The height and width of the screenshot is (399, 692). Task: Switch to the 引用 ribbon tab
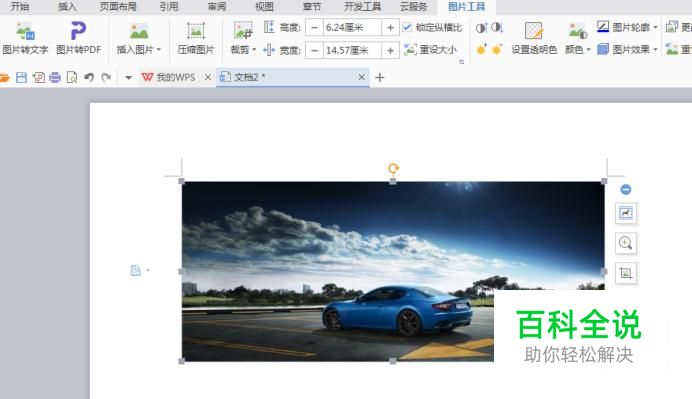(x=169, y=6)
